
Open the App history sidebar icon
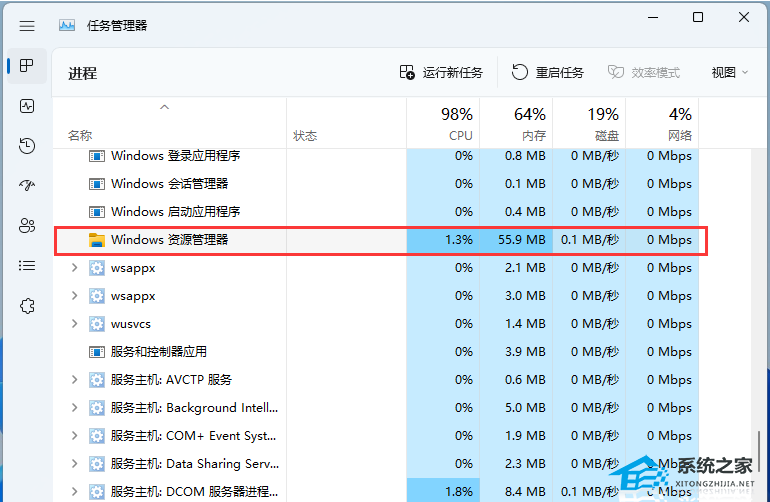(x=27, y=146)
